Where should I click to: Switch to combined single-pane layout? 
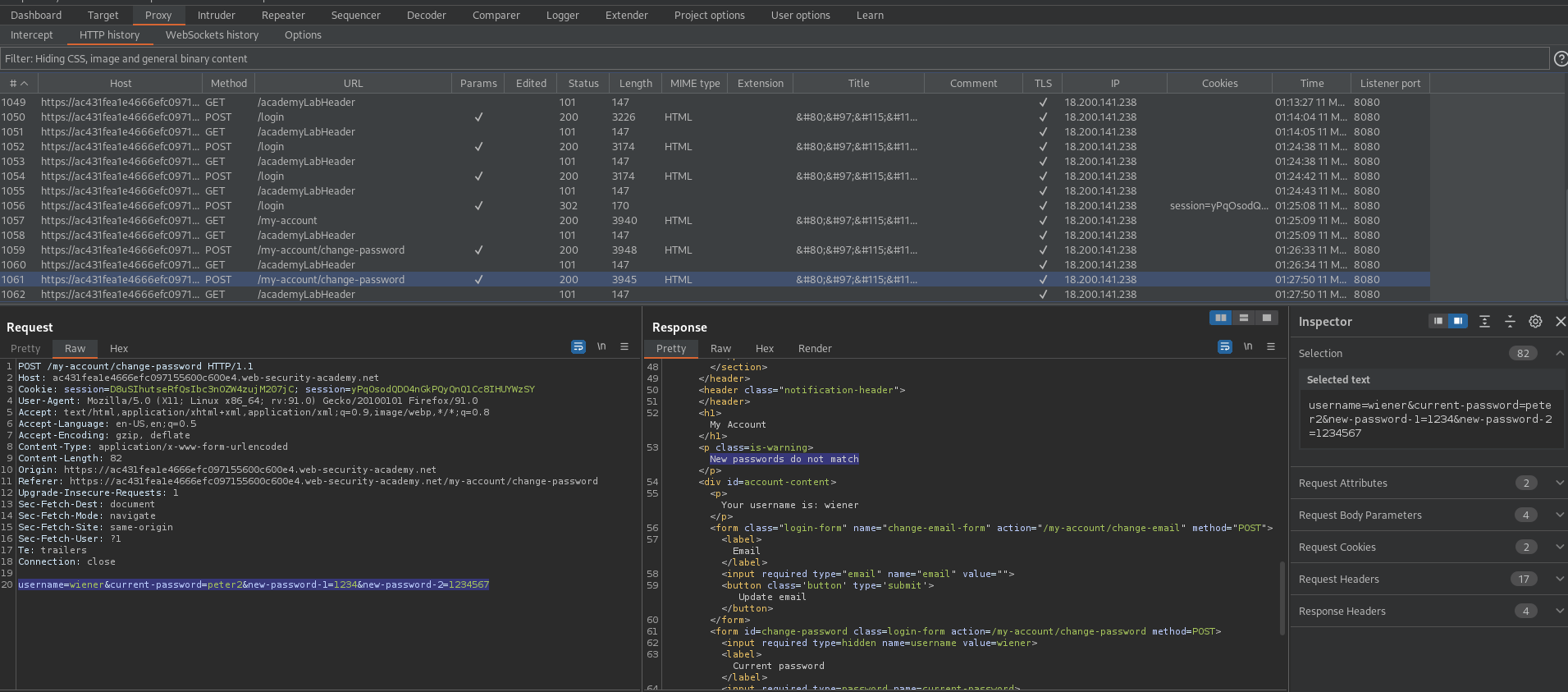1267,318
